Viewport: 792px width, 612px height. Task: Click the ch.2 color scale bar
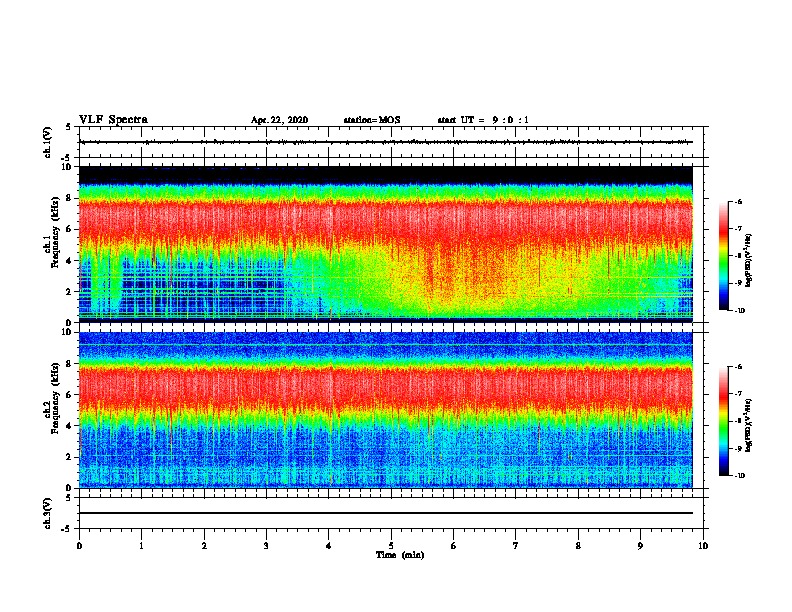point(723,421)
